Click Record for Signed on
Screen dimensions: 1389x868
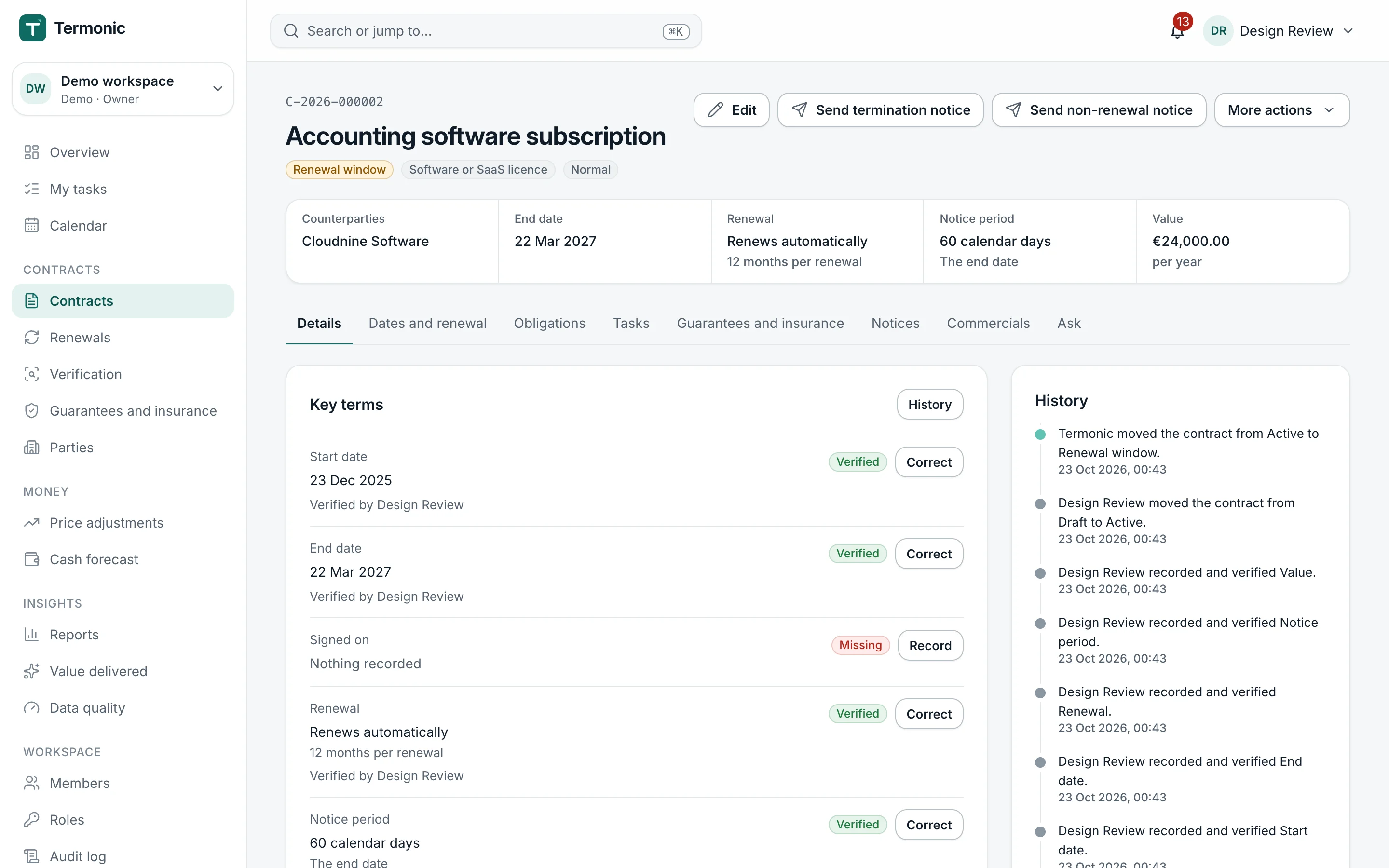[930, 645]
